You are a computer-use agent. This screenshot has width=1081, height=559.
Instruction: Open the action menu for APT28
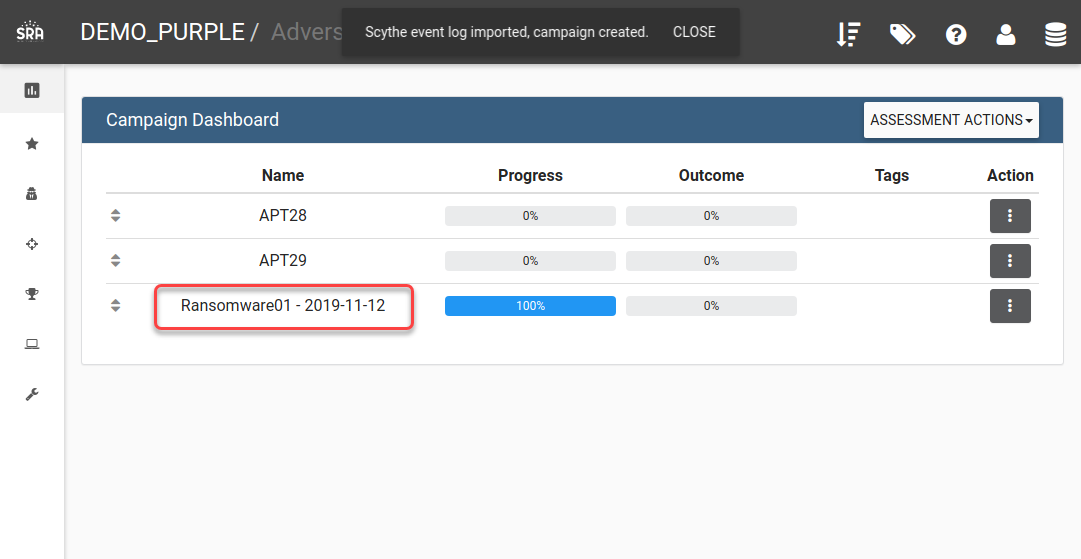pyautogui.click(x=1010, y=216)
